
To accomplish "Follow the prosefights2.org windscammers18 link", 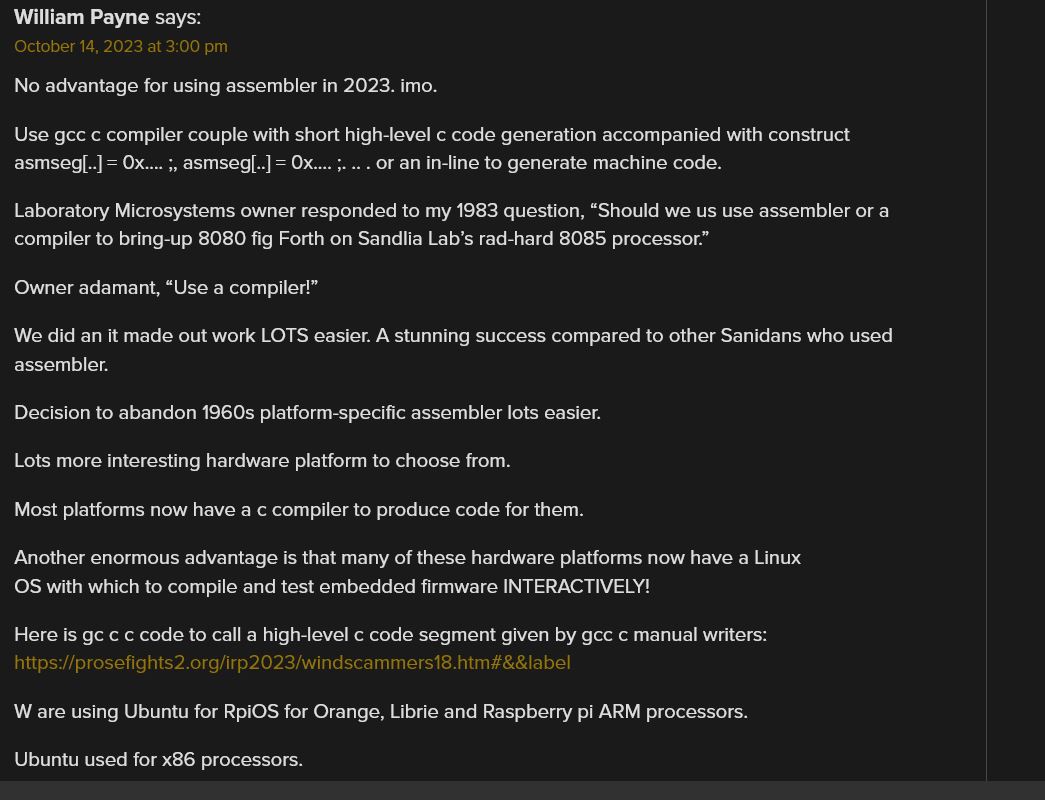I will (292, 663).
